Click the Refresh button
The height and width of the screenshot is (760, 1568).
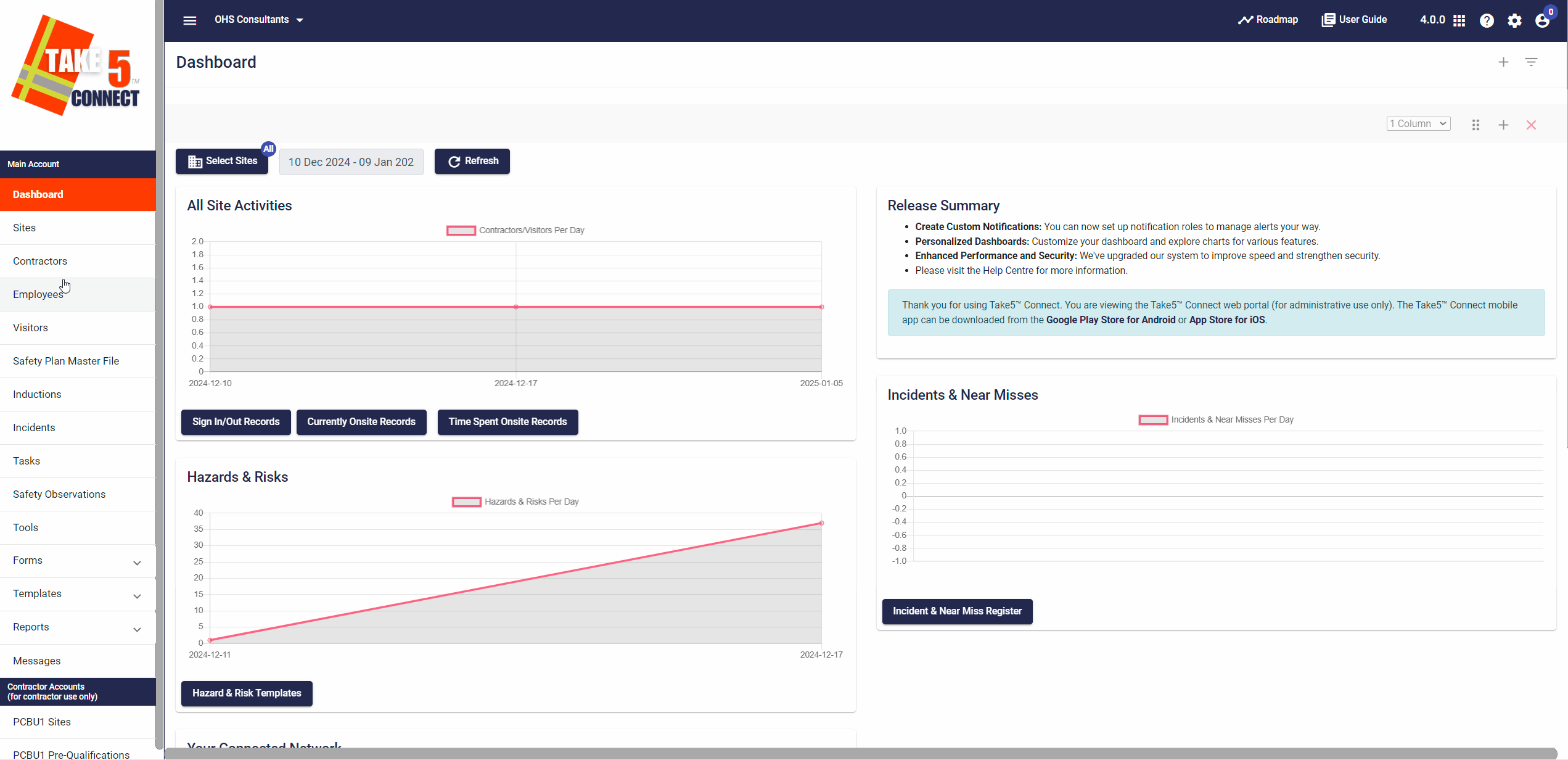(472, 161)
